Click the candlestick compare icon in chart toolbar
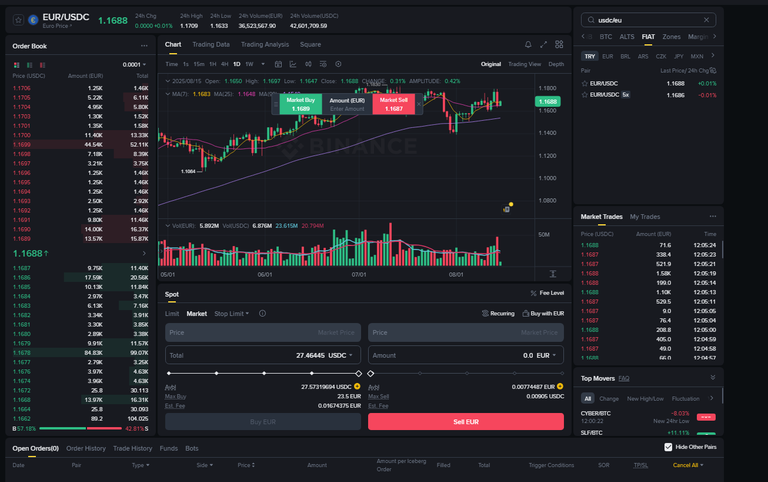Viewport: 768px width, 482px height. tap(308, 64)
